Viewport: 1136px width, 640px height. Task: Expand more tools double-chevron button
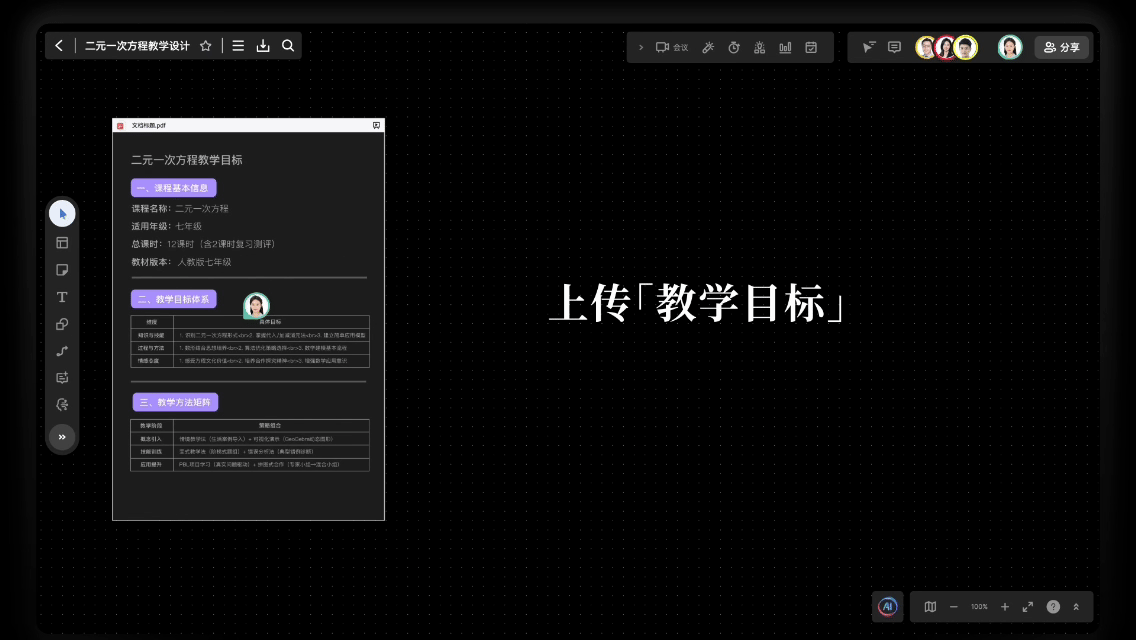tap(62, 437)
